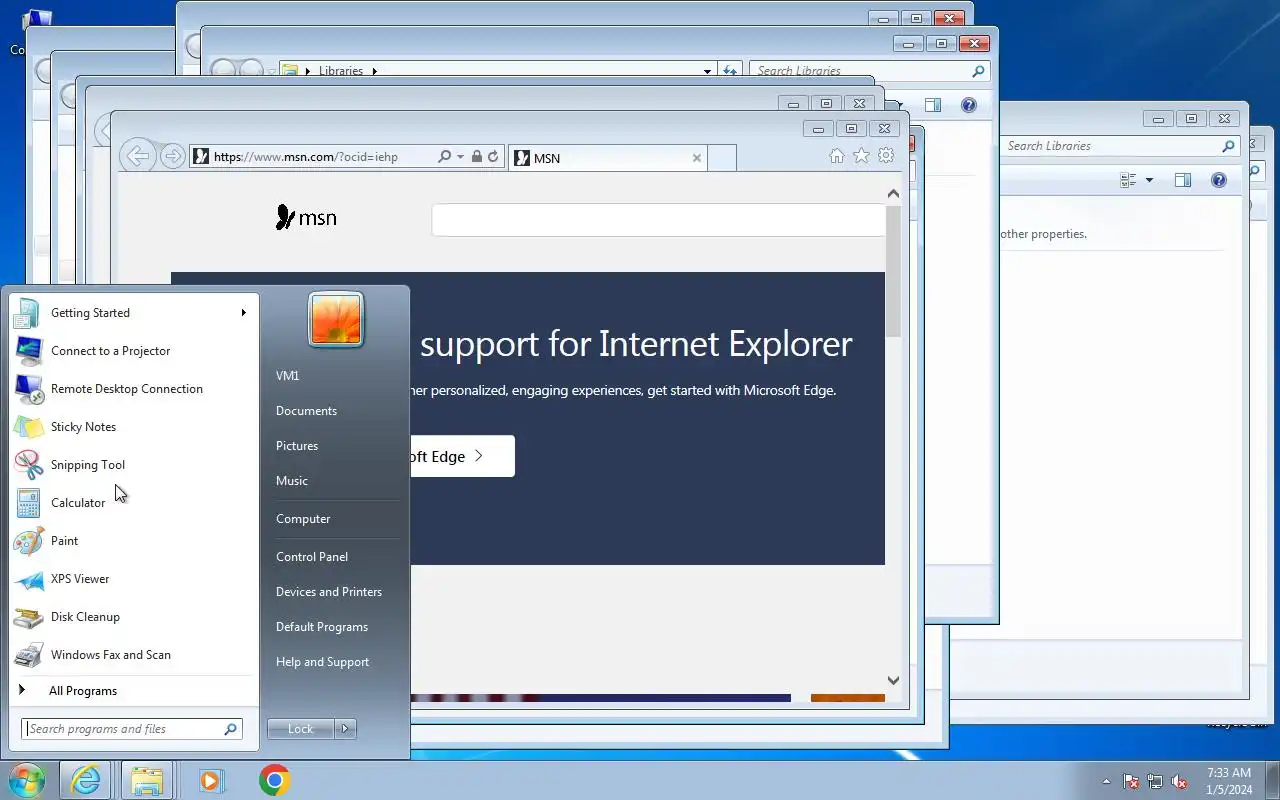Open help in right Libraries window

[1219, 180]
